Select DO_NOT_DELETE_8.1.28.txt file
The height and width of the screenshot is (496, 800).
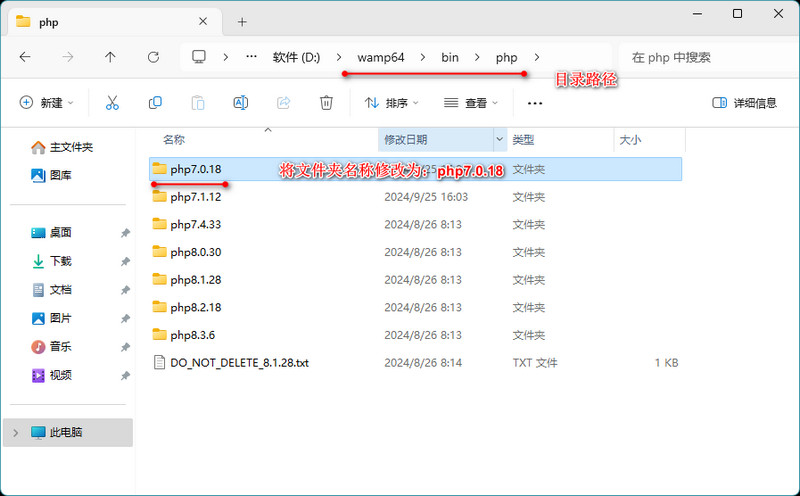239,362
